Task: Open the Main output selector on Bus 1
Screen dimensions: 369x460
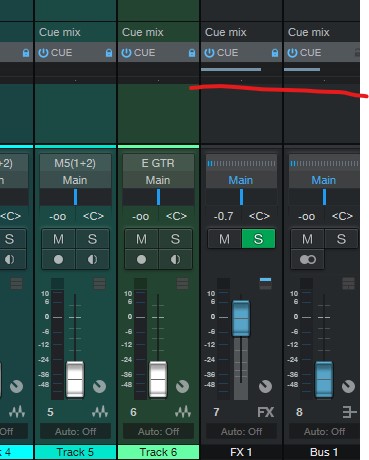Action: point(324,180)
